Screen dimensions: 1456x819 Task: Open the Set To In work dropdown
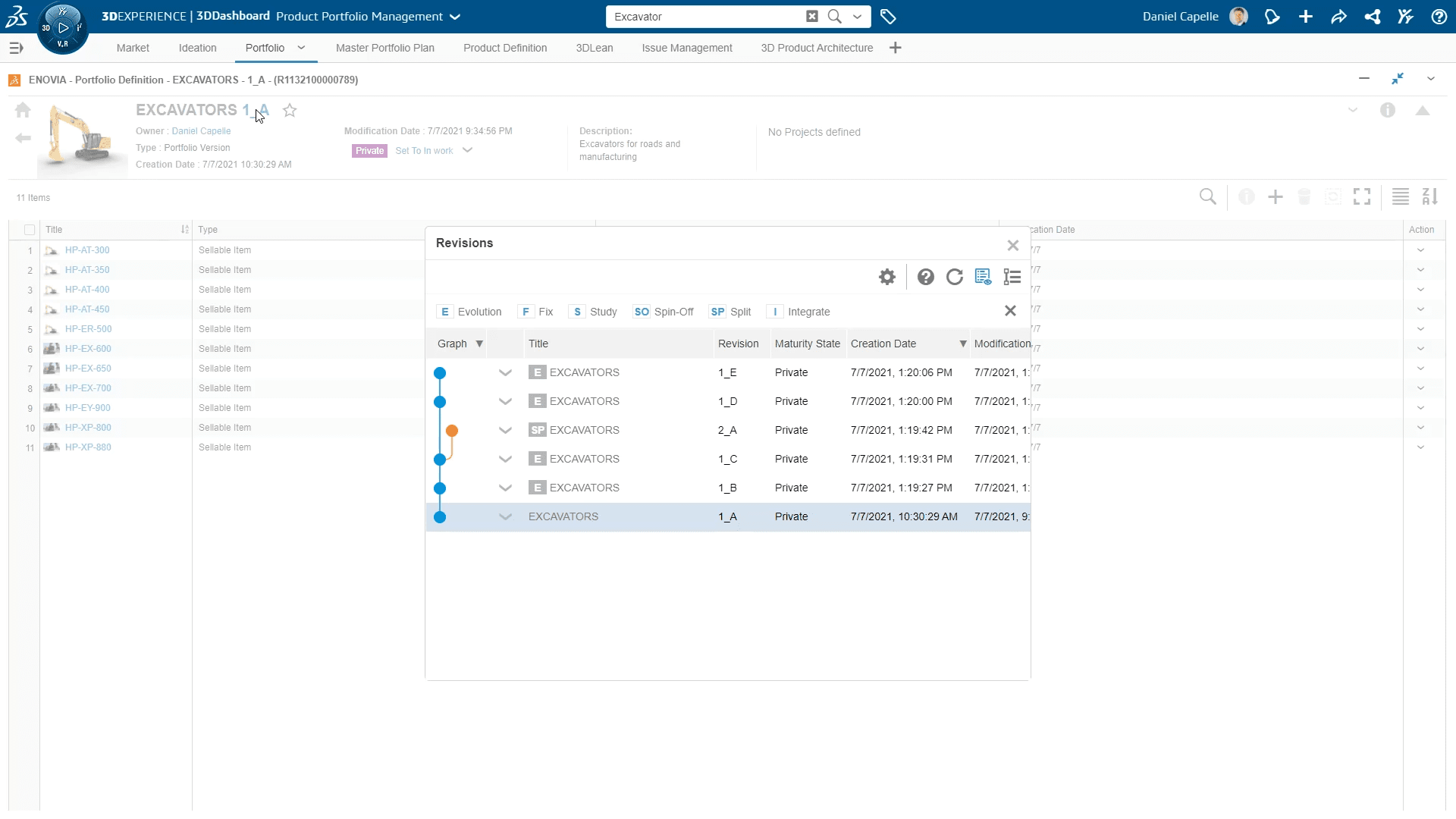467,150
